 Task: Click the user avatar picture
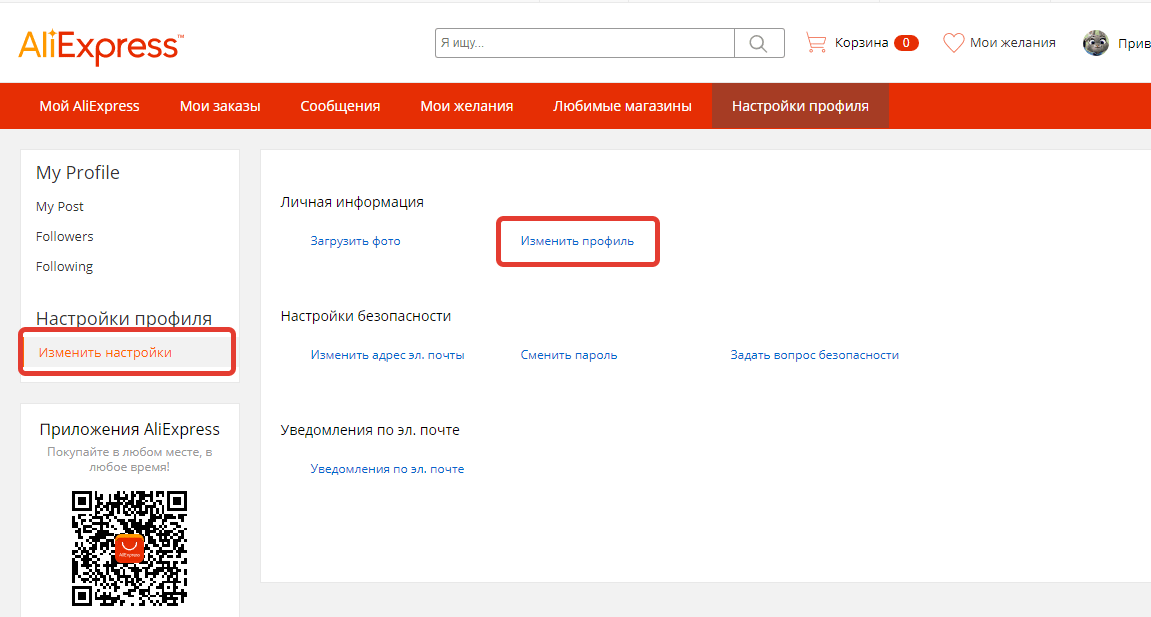(x=1096, y=43)
